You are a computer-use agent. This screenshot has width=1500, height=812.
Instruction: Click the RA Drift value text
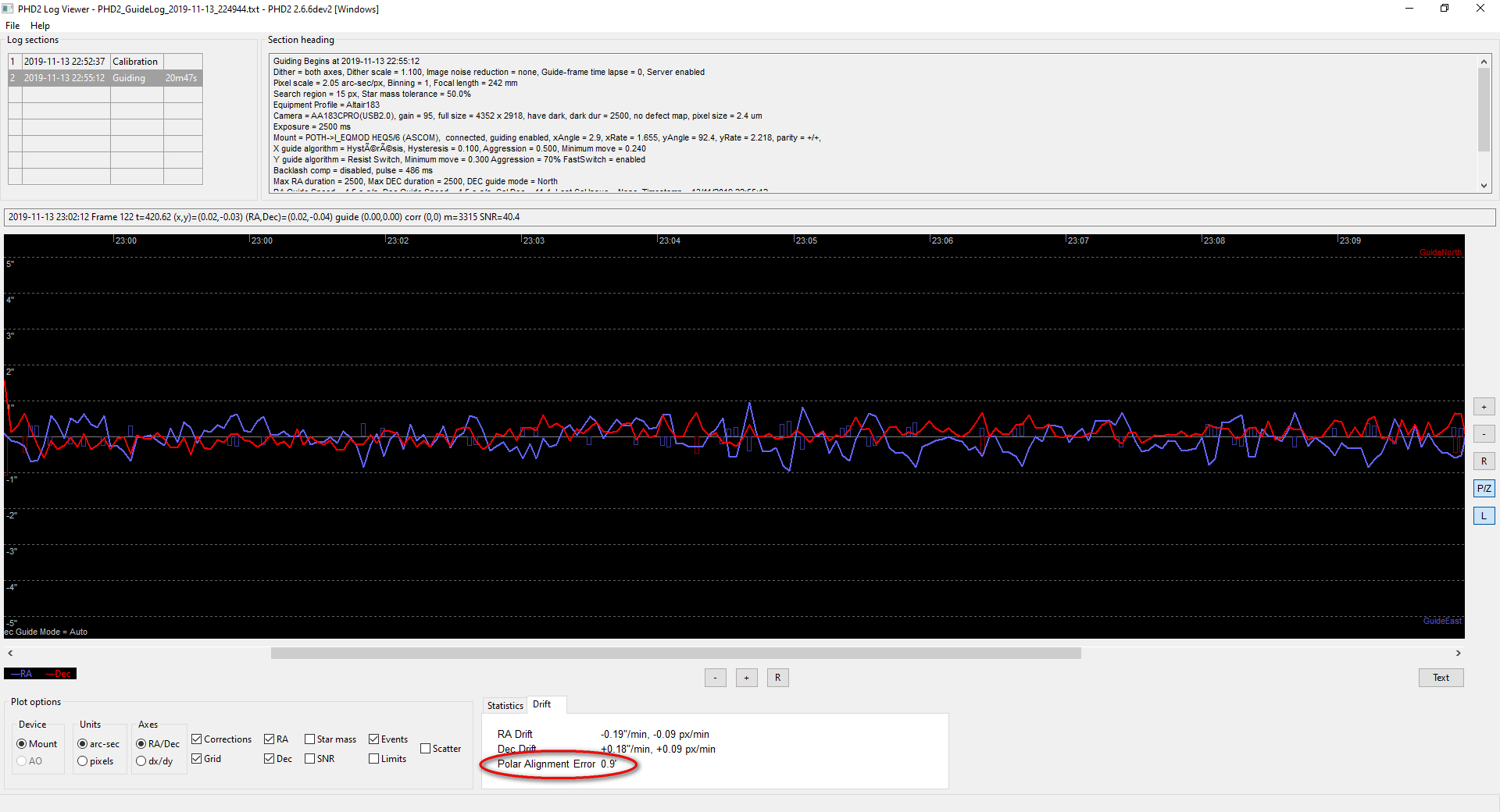(x=655, y=735)
